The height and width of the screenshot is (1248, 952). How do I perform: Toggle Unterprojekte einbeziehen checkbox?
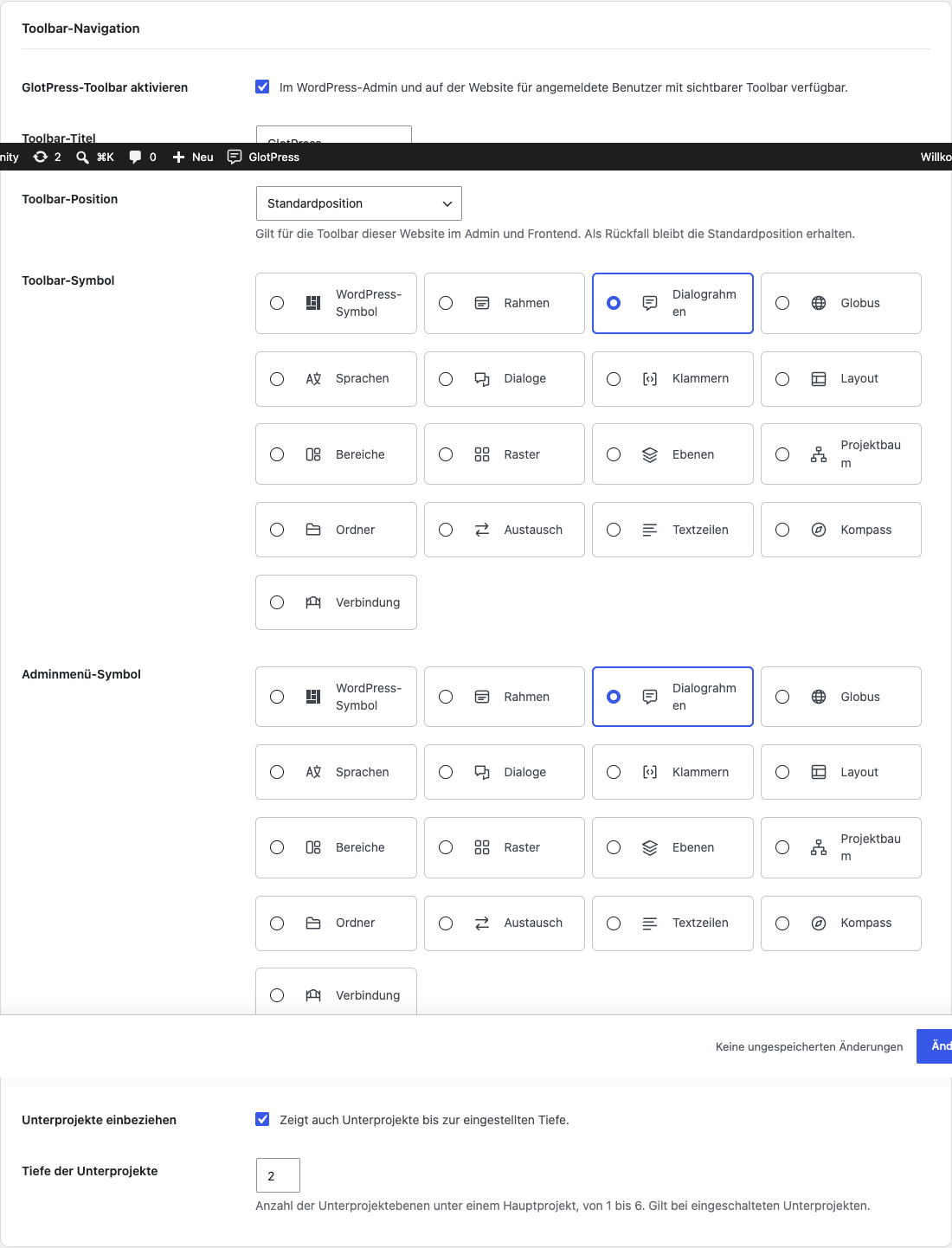click(262, 1119)
